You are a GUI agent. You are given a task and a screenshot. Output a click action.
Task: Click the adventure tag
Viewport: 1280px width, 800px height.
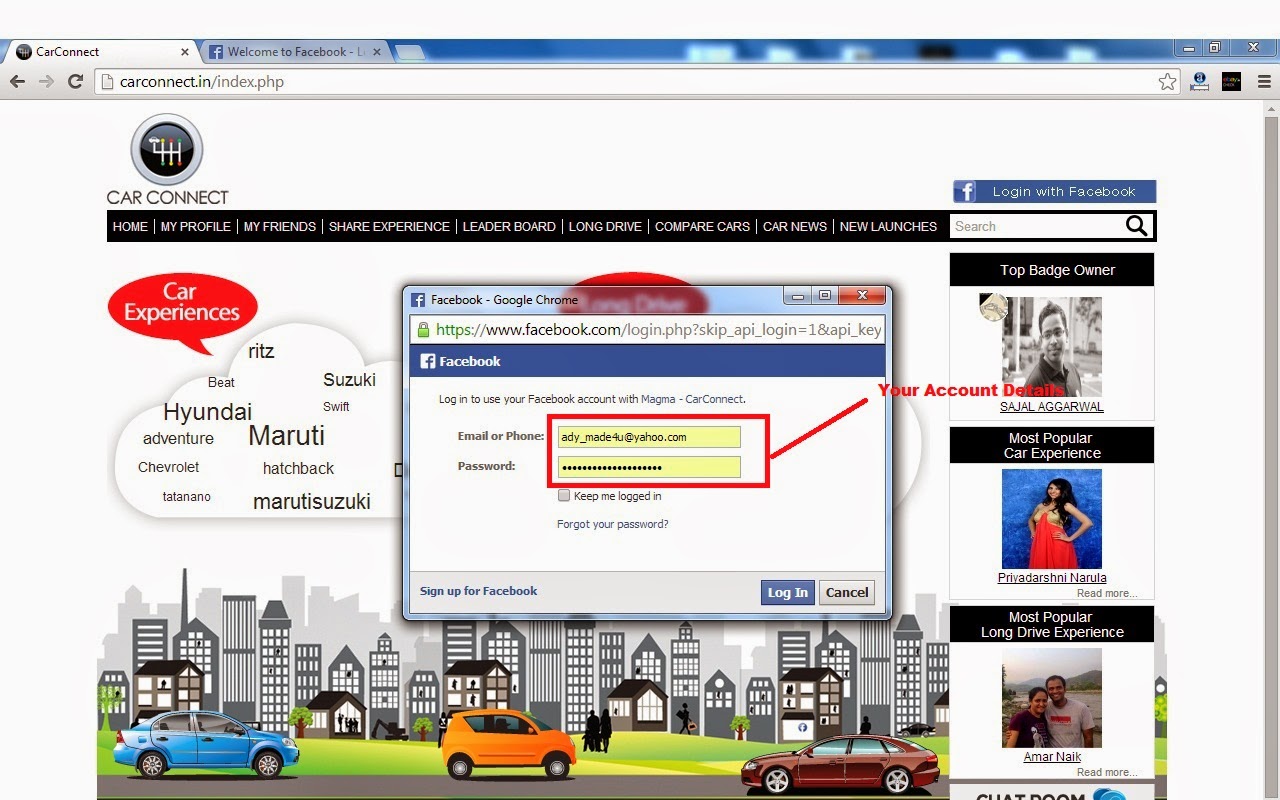click(178, 438)
